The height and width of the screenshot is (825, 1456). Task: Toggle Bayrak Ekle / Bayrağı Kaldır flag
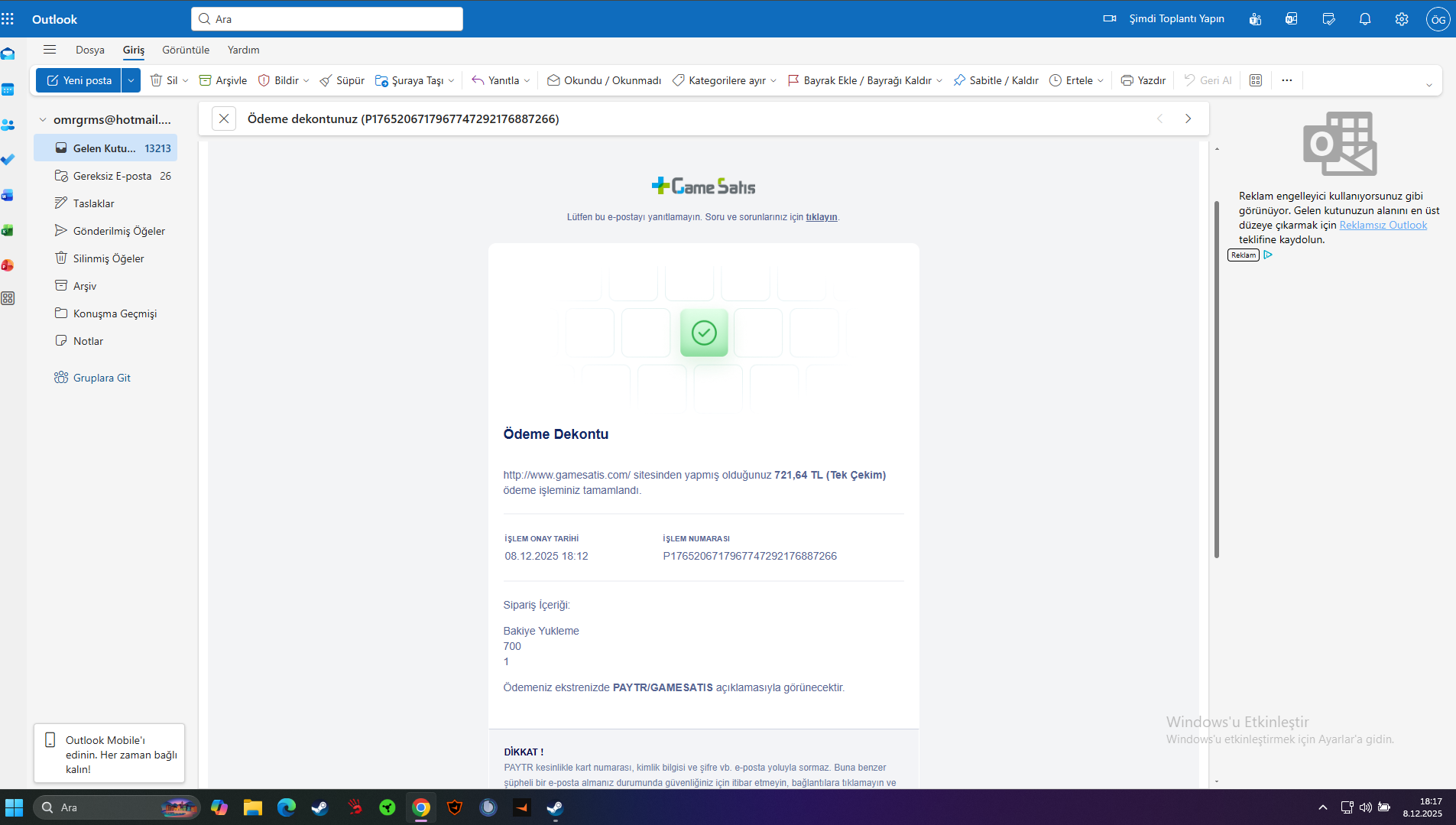point(859,80)
